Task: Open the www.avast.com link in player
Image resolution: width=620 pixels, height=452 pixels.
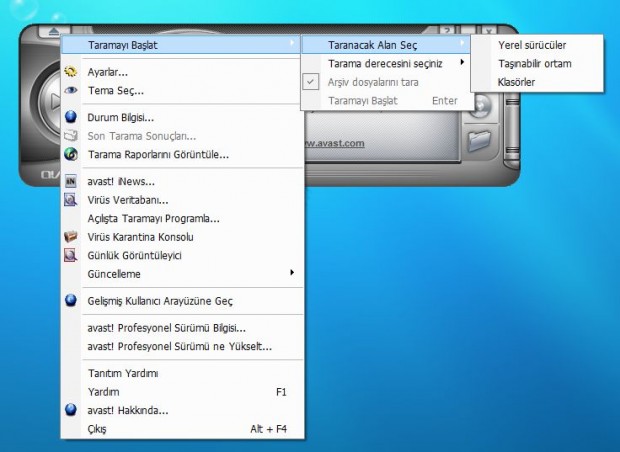Action: point(335,143)
